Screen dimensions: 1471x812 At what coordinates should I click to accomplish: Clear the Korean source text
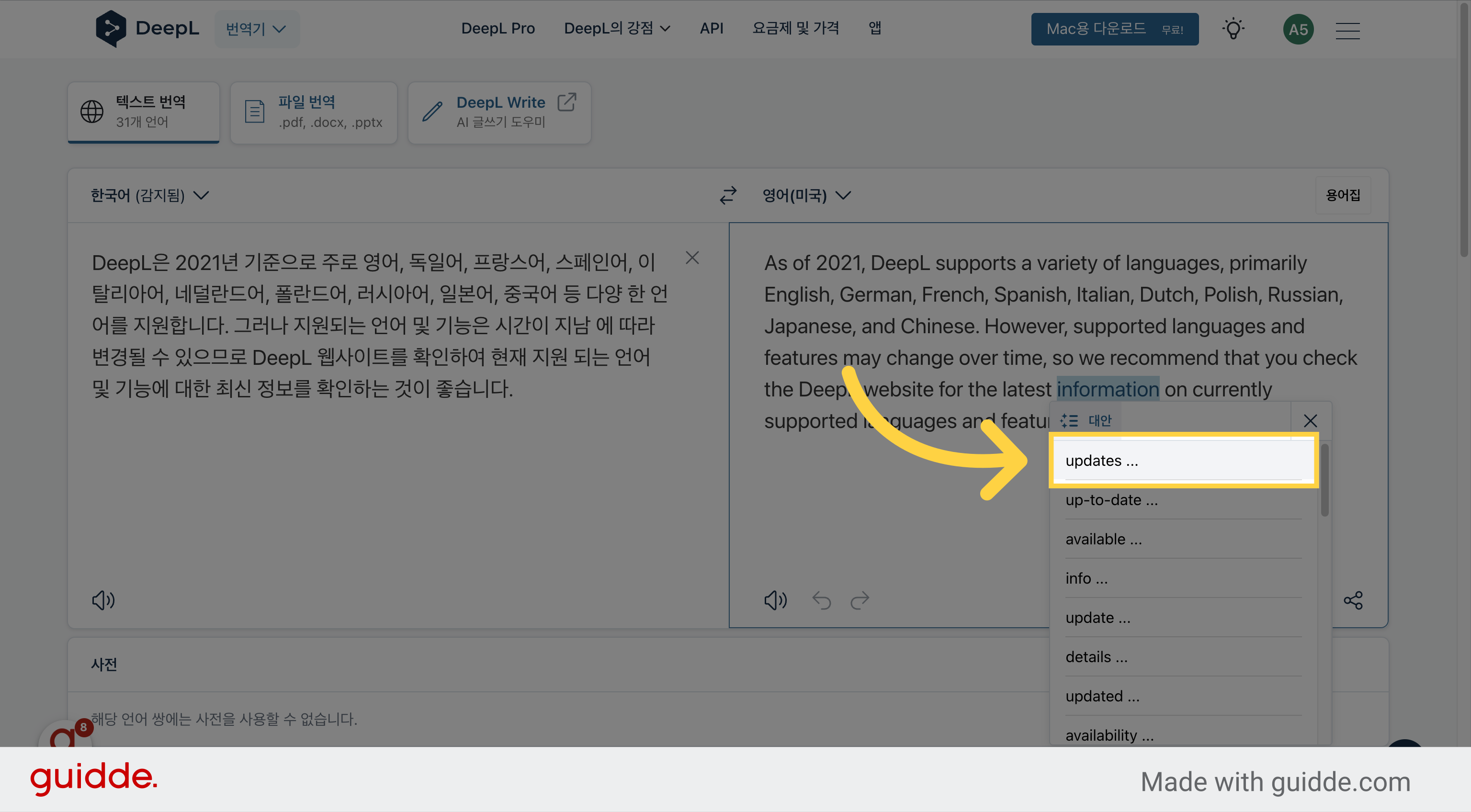point(692,258)
